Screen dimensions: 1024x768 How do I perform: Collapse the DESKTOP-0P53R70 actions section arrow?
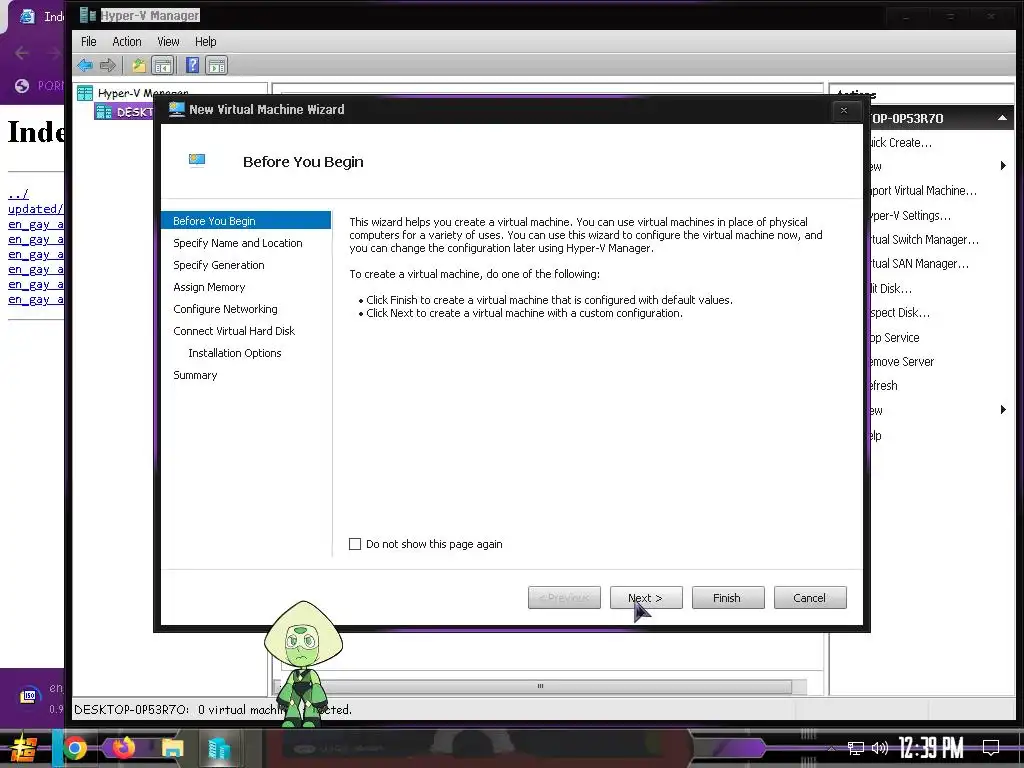coord(1002,118)
